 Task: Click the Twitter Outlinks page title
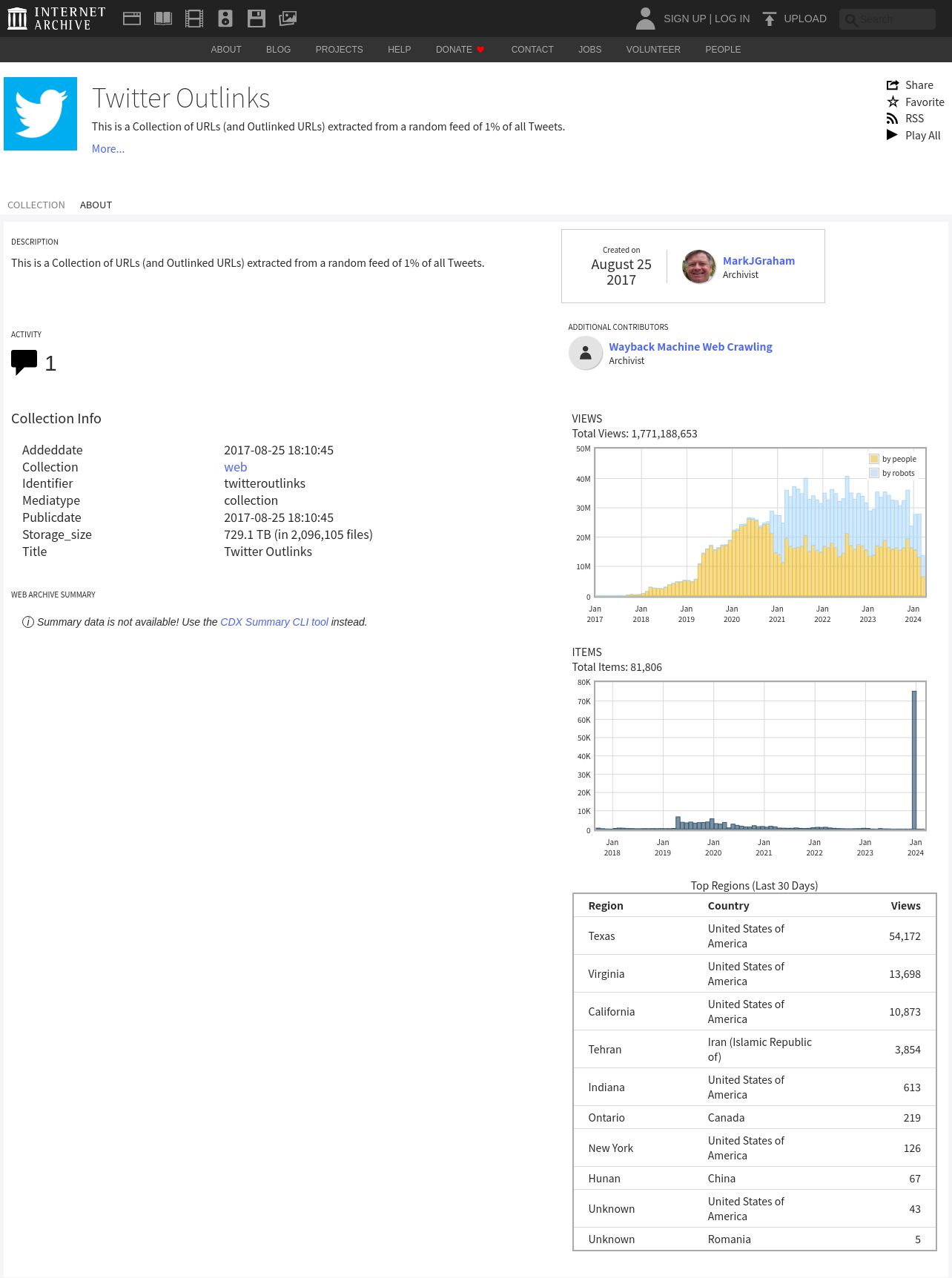point(181,98)
